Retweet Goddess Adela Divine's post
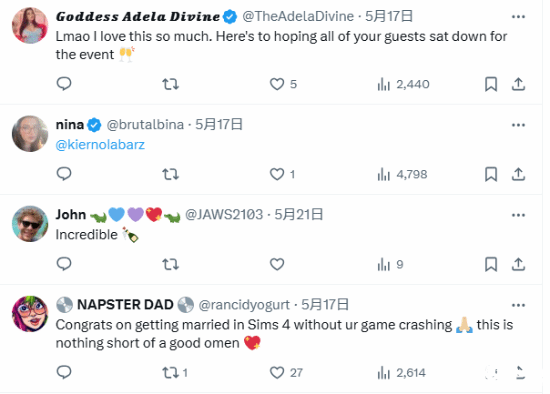 170,84
